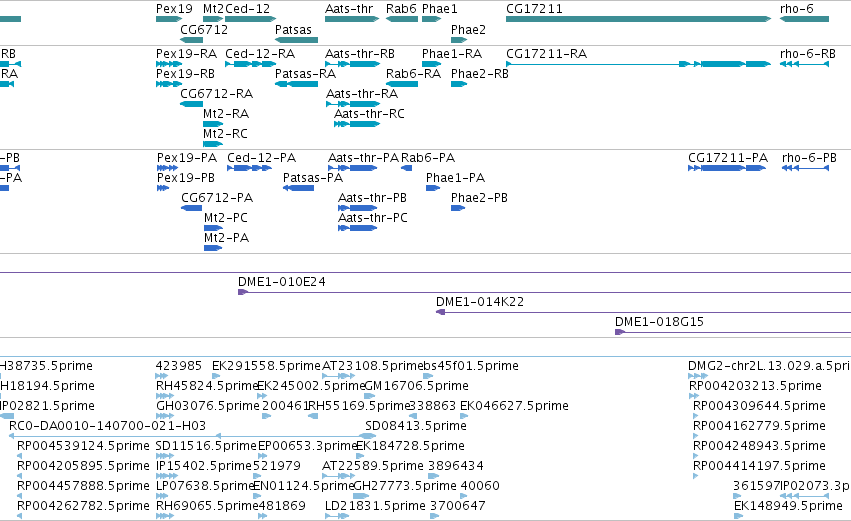Click transcript Mt2-RC
The width and height of the screenshot is (851, 521).
[x=225, y=134]
